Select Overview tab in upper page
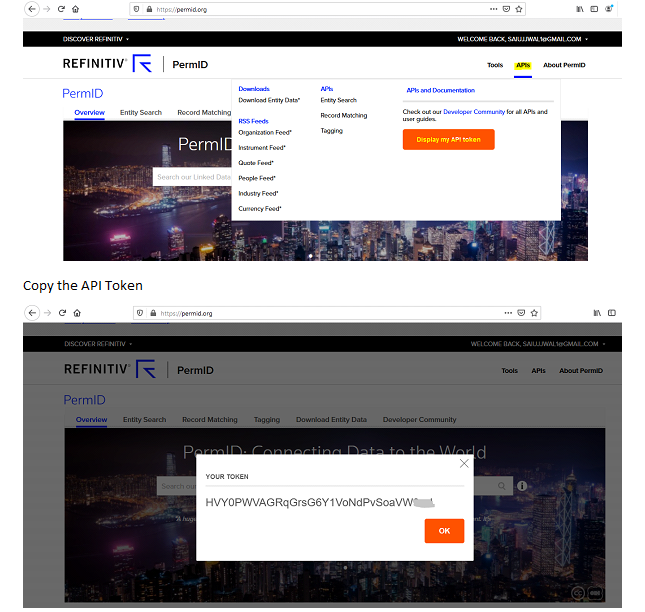Image resolution: width=645 pixels, height=612 pixels. tap(89, 112)
